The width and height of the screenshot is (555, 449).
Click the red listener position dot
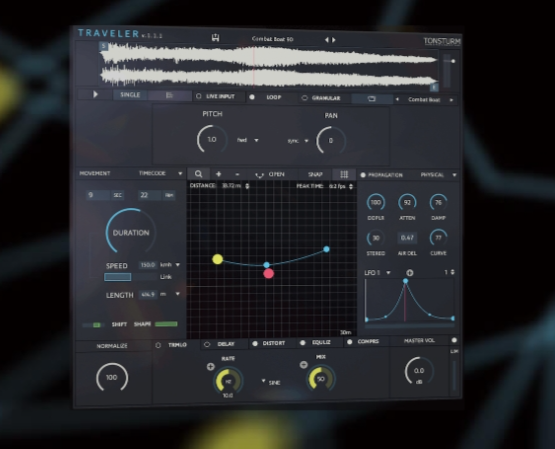click(268, 274)
